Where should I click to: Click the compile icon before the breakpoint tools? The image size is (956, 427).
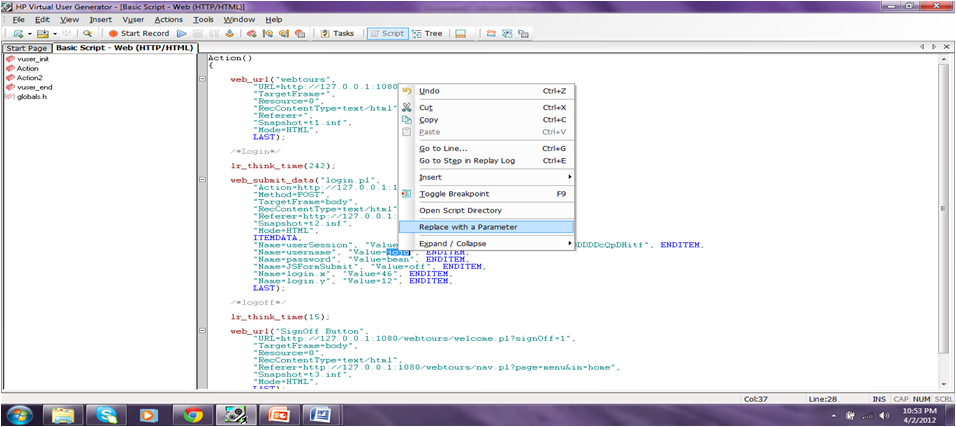[x=229, y=34]
